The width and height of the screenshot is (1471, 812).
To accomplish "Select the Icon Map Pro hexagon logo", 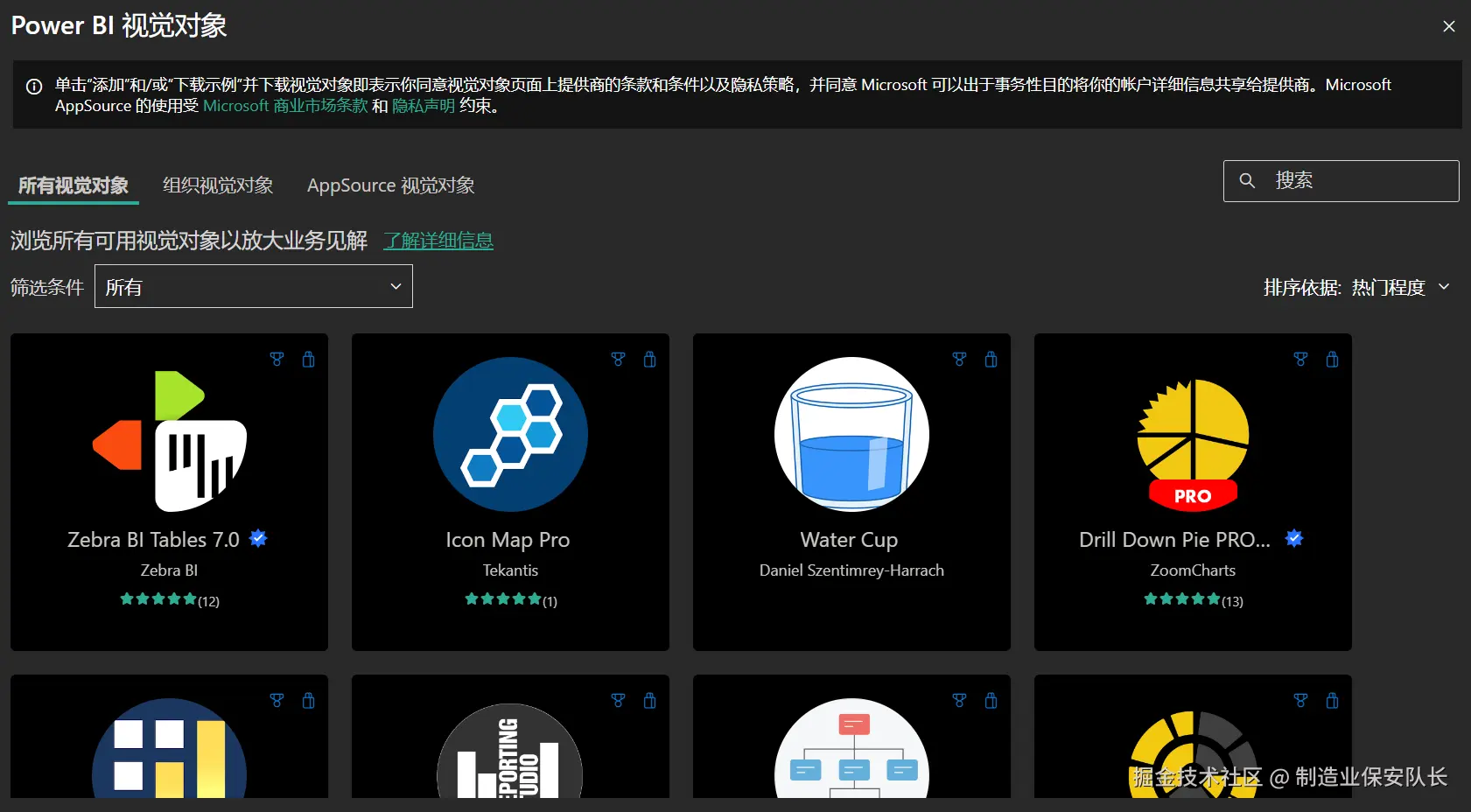I will [x=511, y=434].
